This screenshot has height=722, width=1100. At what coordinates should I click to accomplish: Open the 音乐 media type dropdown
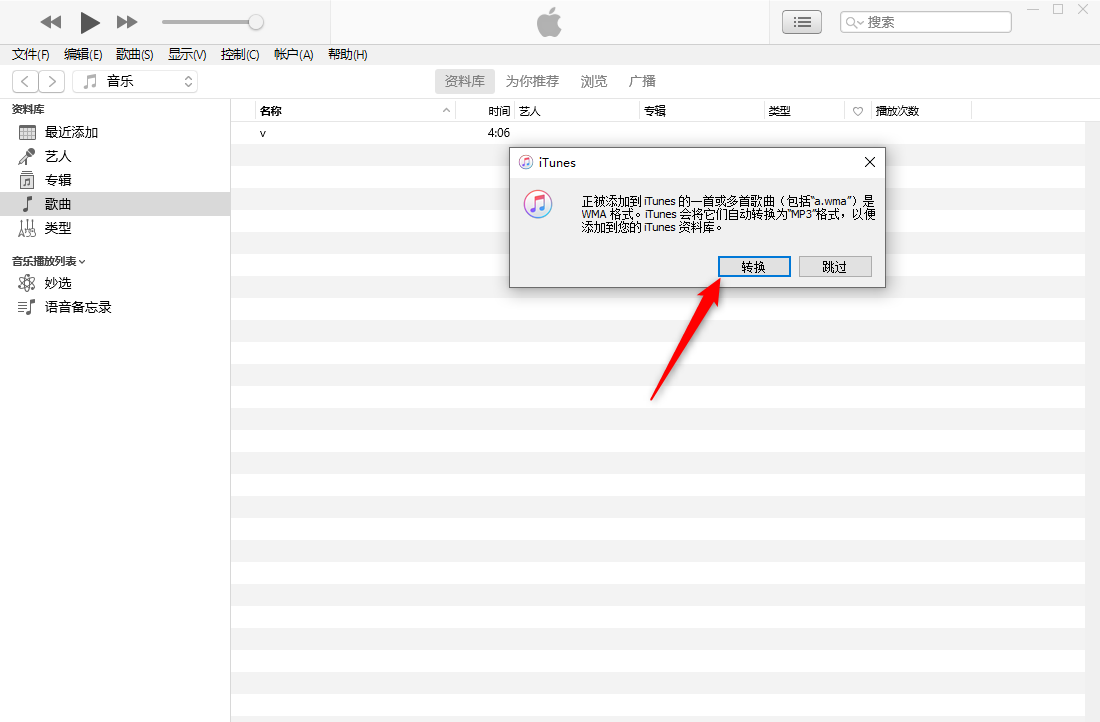point(135,81)
